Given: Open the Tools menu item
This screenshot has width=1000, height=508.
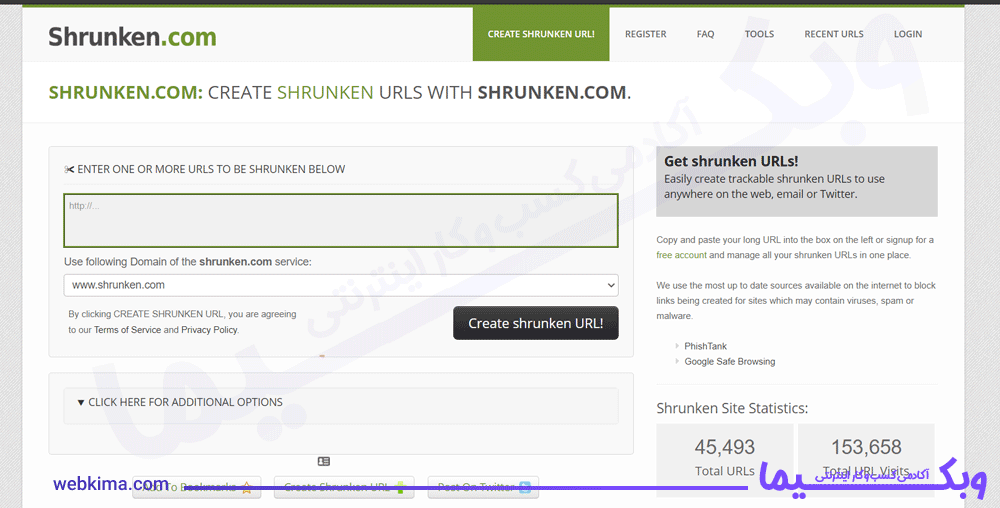Looking at the screenshot, I should (759, 34).
